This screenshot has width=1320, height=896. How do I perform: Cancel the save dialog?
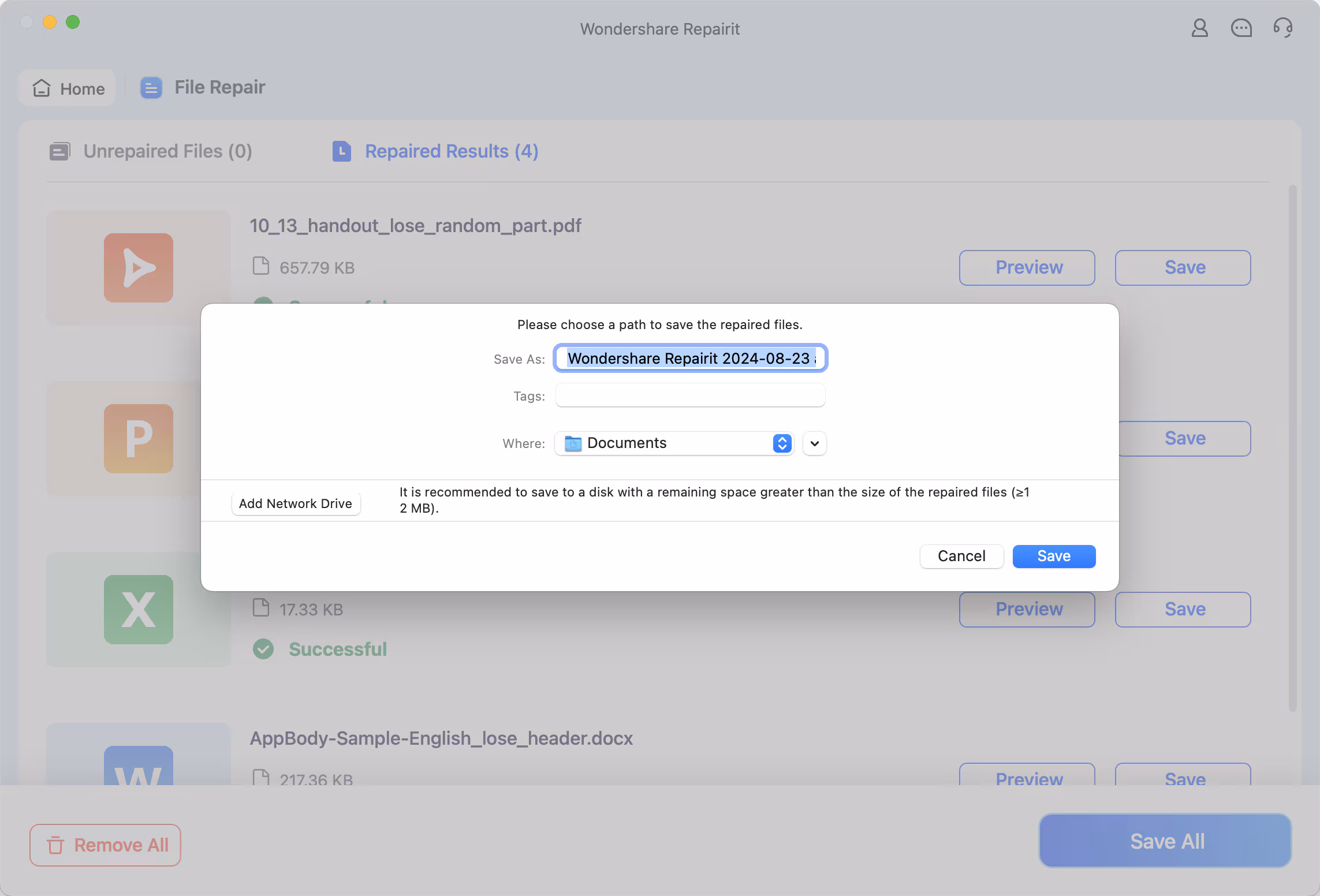click(962, 556)
